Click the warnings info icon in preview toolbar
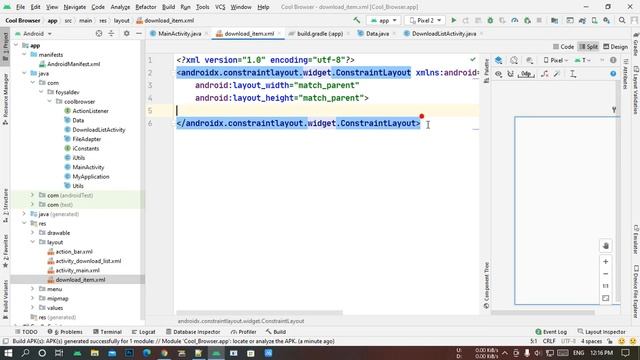Screen dimensions: 640x360 pos(613,60)
